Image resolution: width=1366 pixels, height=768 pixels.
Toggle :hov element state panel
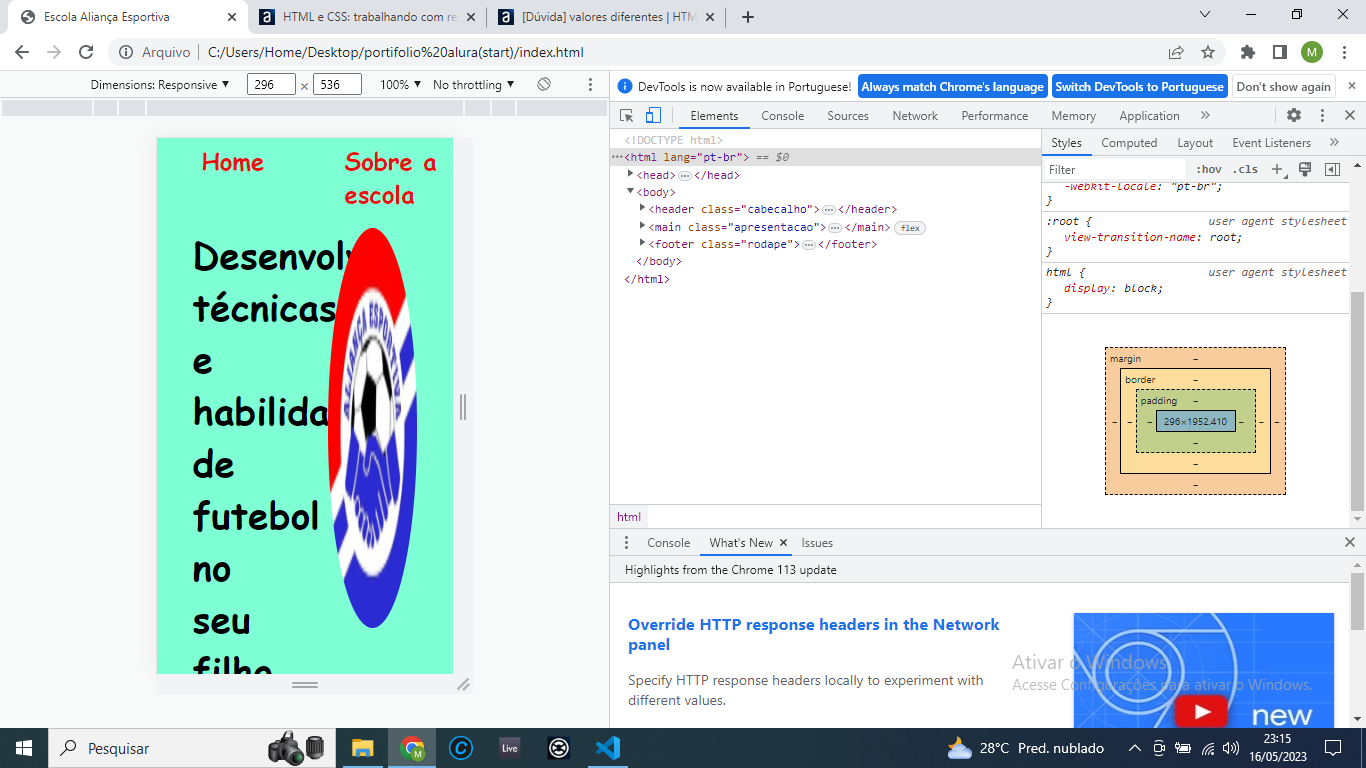pos(1209,169)
